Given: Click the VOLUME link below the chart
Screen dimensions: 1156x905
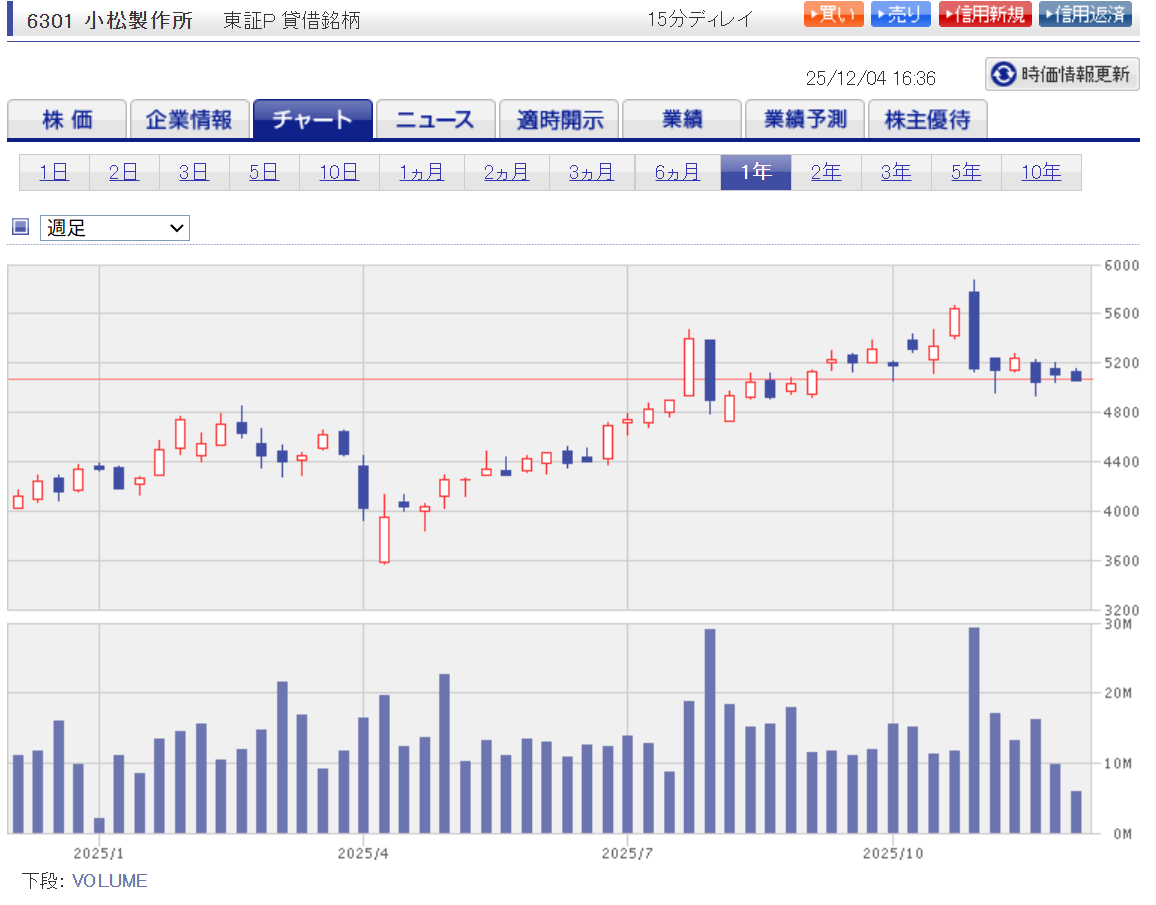Looking at the screenshot, I should pyautogui.click(x=110, y=881).
